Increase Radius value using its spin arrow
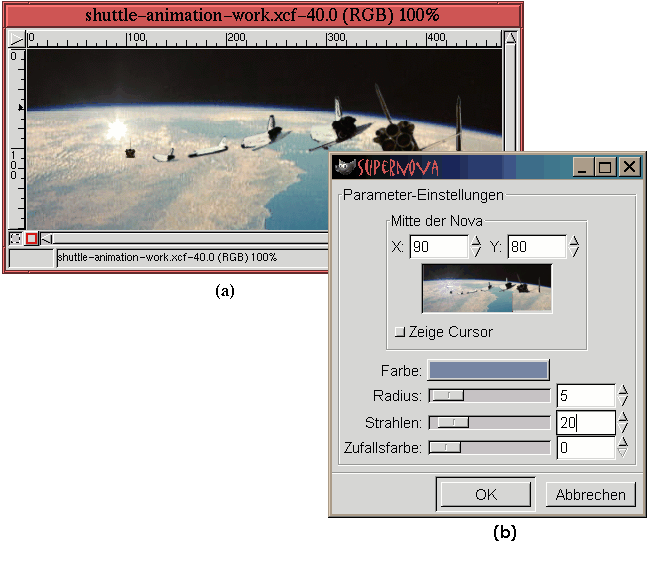 pyautogui.click(x=623, y=391)
